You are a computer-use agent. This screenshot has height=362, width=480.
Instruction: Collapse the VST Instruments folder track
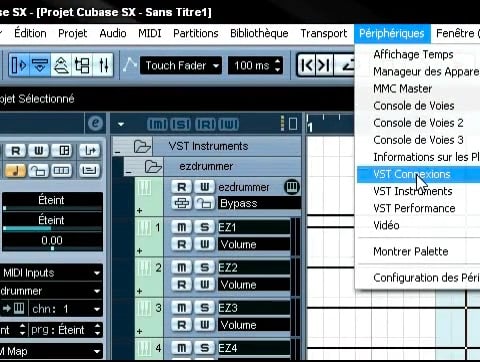pos(118,152)
